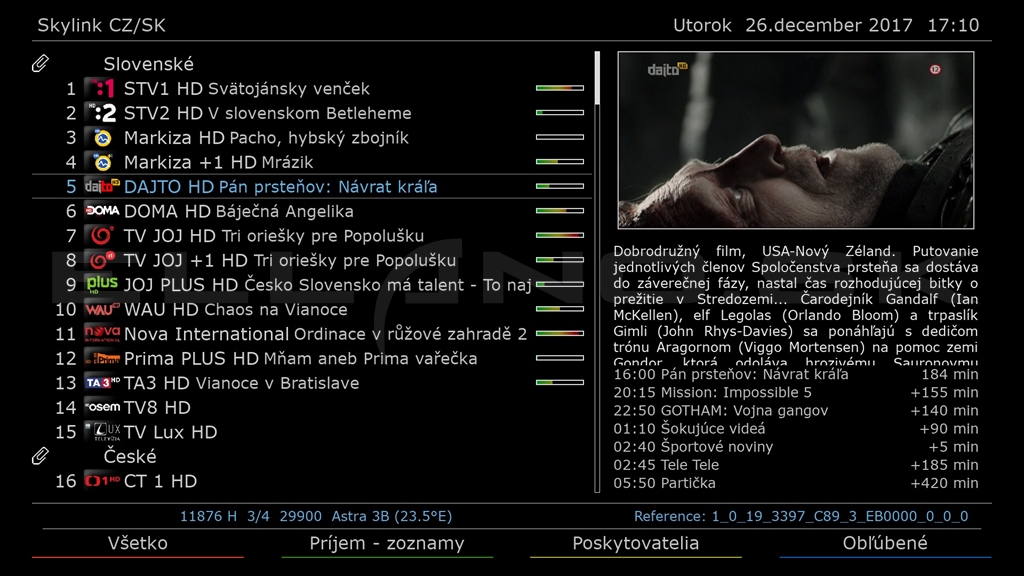Switch to the Poskytovatelia tab
Image resolution: width=1024 pixels, height=576 pixels.
(x=635, y=544)
